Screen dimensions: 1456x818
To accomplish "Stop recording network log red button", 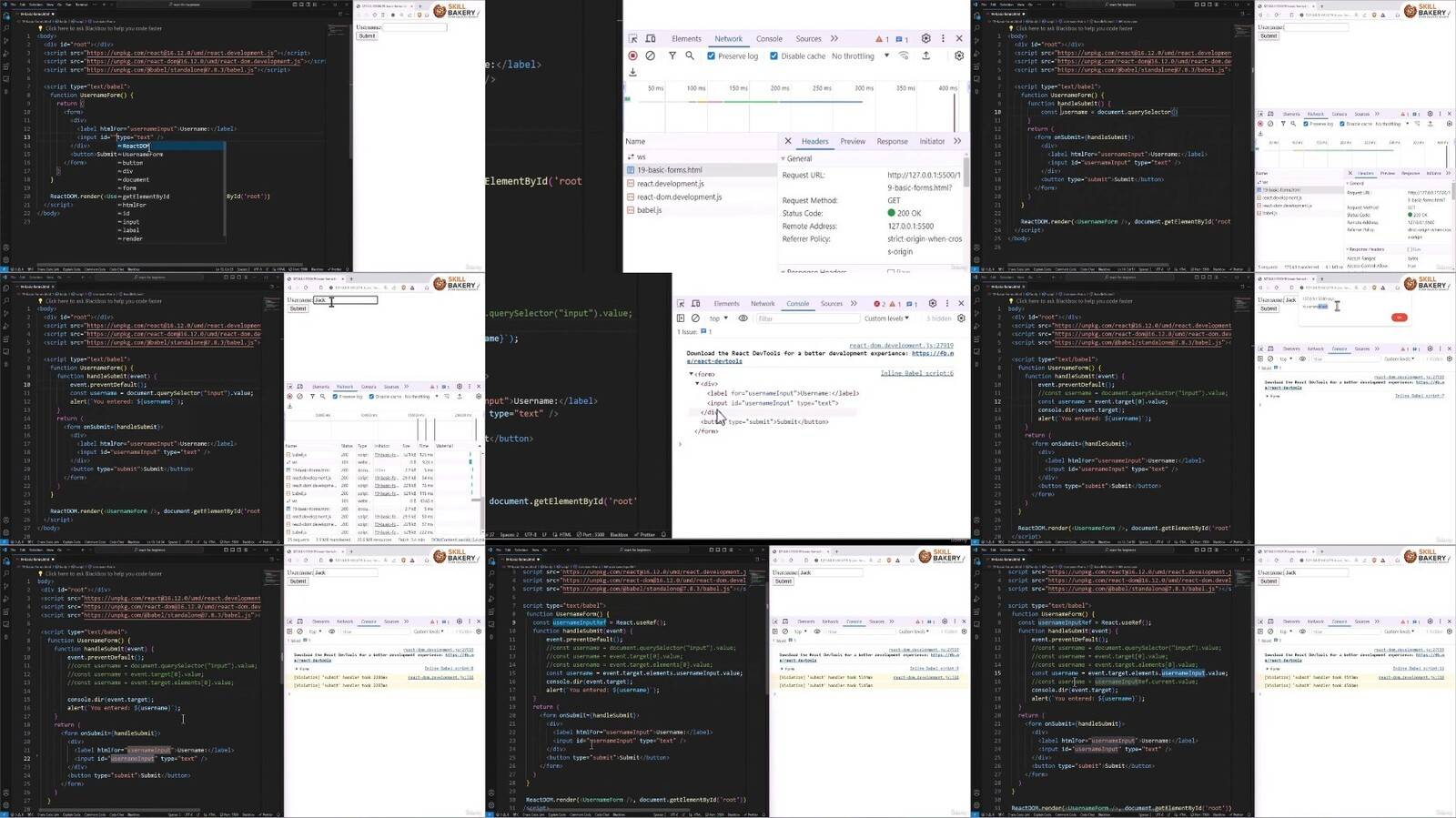I will (x=632, y=56).
